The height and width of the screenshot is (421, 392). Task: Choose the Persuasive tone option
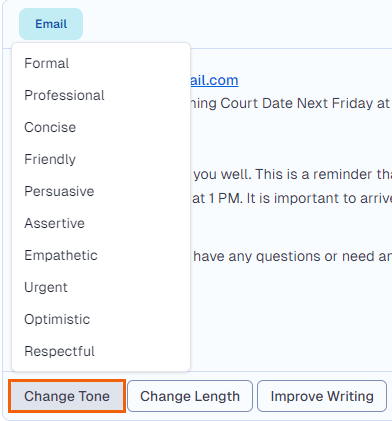(x=101, y=191)
